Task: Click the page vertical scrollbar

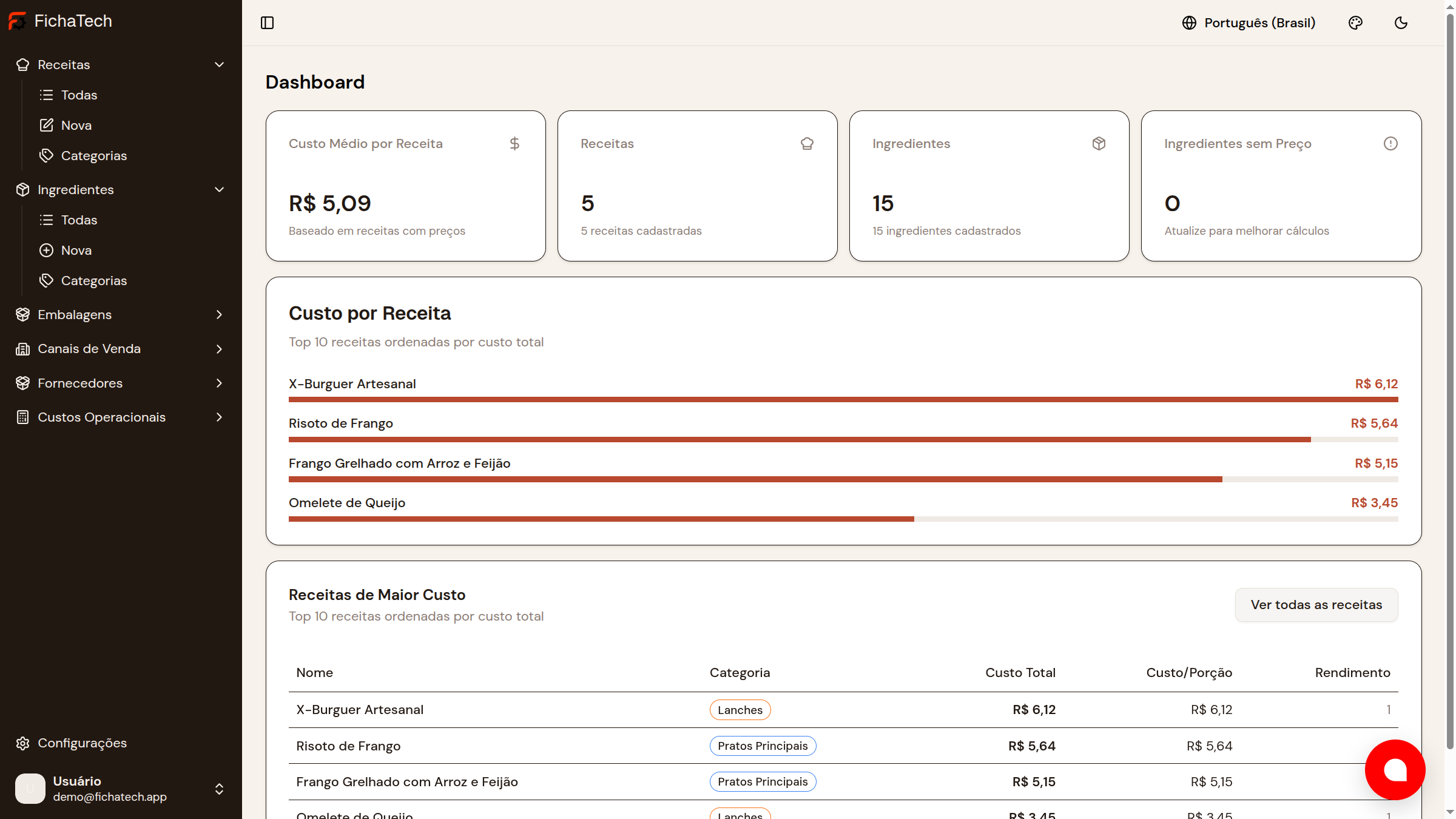Action: [1450, 382]
